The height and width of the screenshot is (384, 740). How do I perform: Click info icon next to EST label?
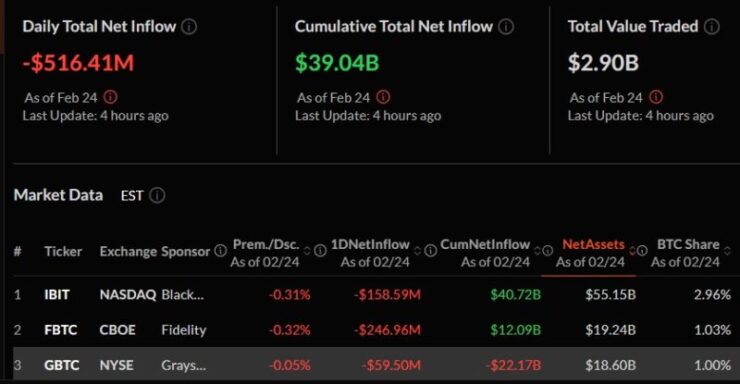click(x=157, y=195)
